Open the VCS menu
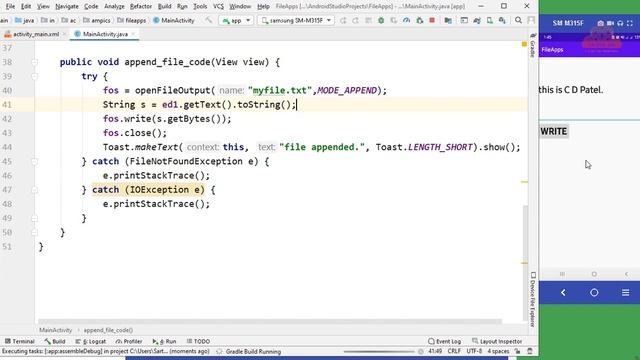Screen dimensions: 640x360 click(x=218, y=7)
